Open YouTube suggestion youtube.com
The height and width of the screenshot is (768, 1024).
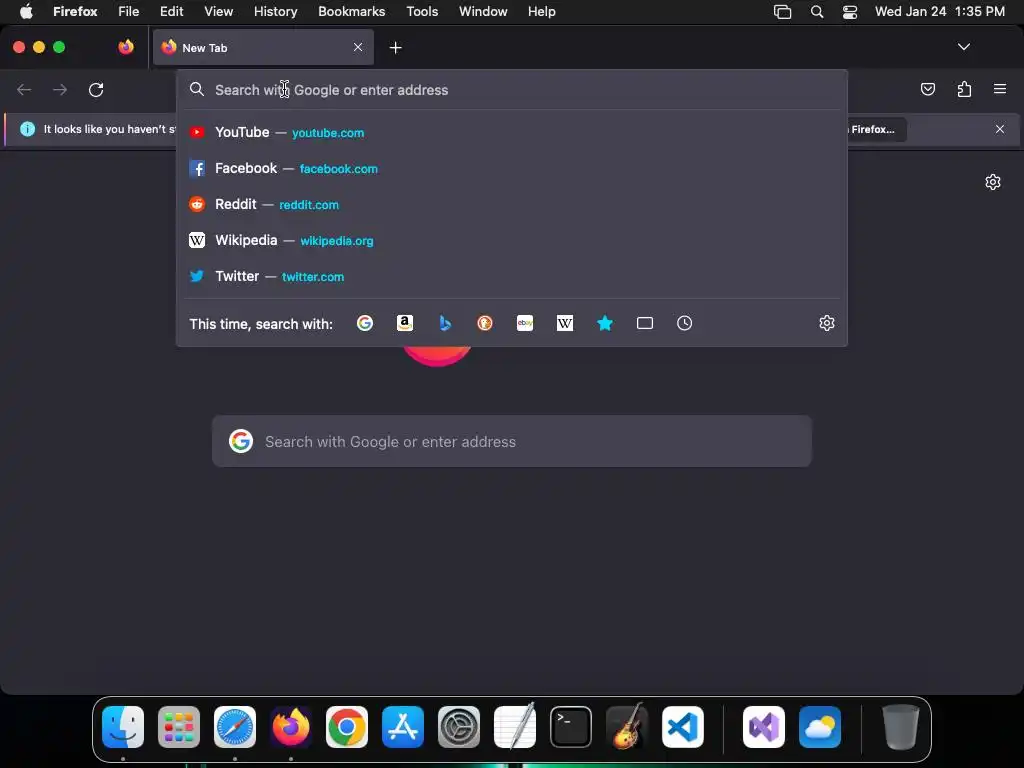click(512, 133)
